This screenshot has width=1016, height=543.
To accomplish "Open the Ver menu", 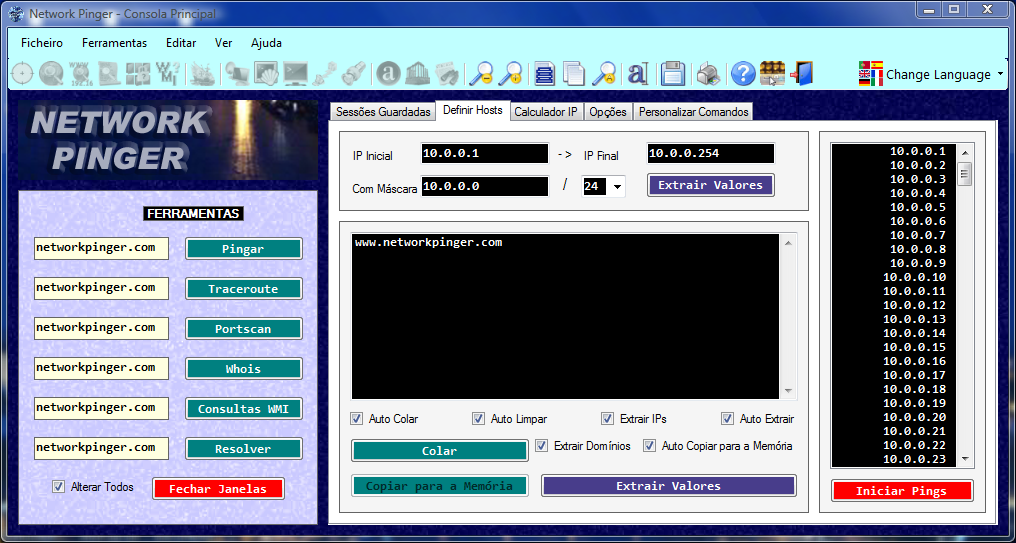I will tap(224, 43).
